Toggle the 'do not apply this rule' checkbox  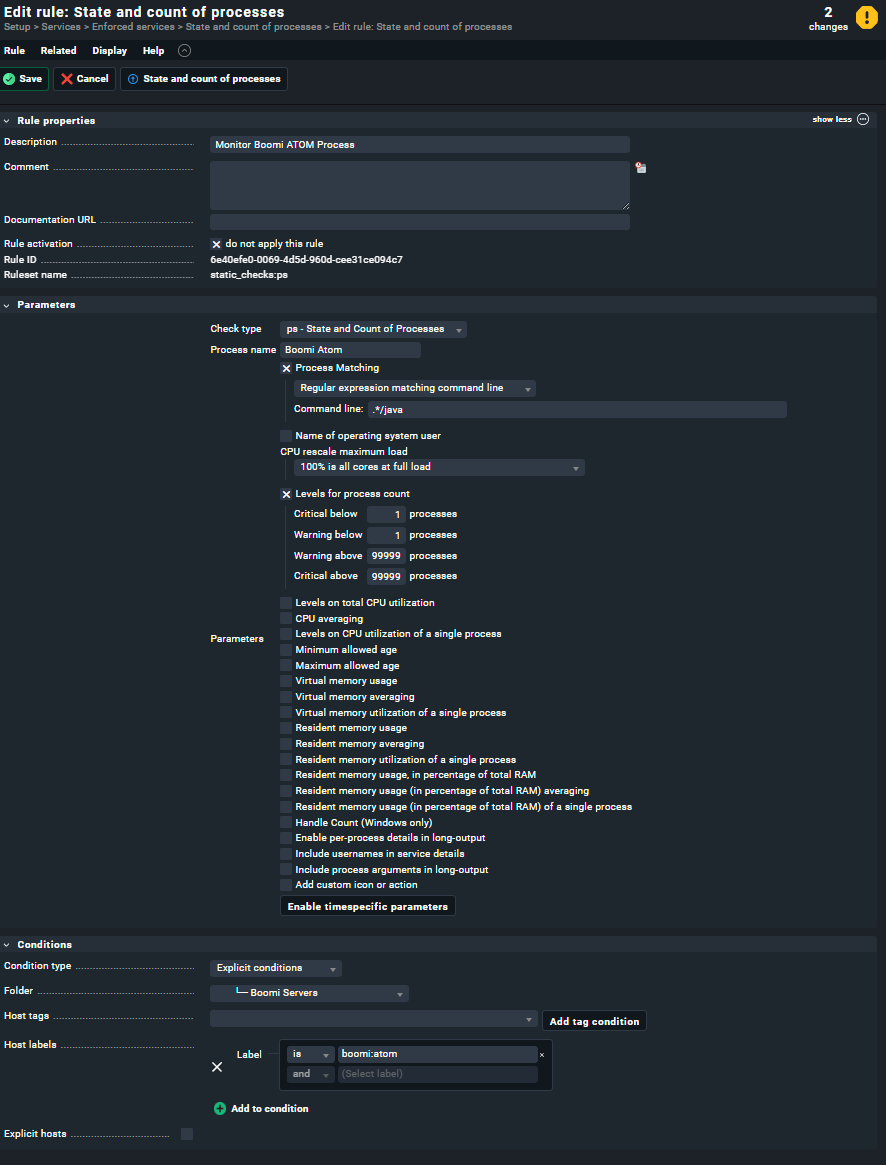click(x=216, y=244)
